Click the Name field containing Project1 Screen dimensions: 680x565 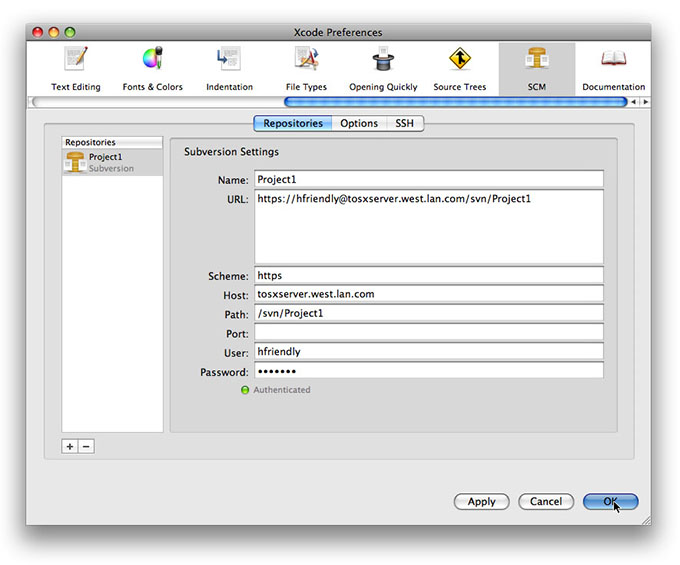428,179
